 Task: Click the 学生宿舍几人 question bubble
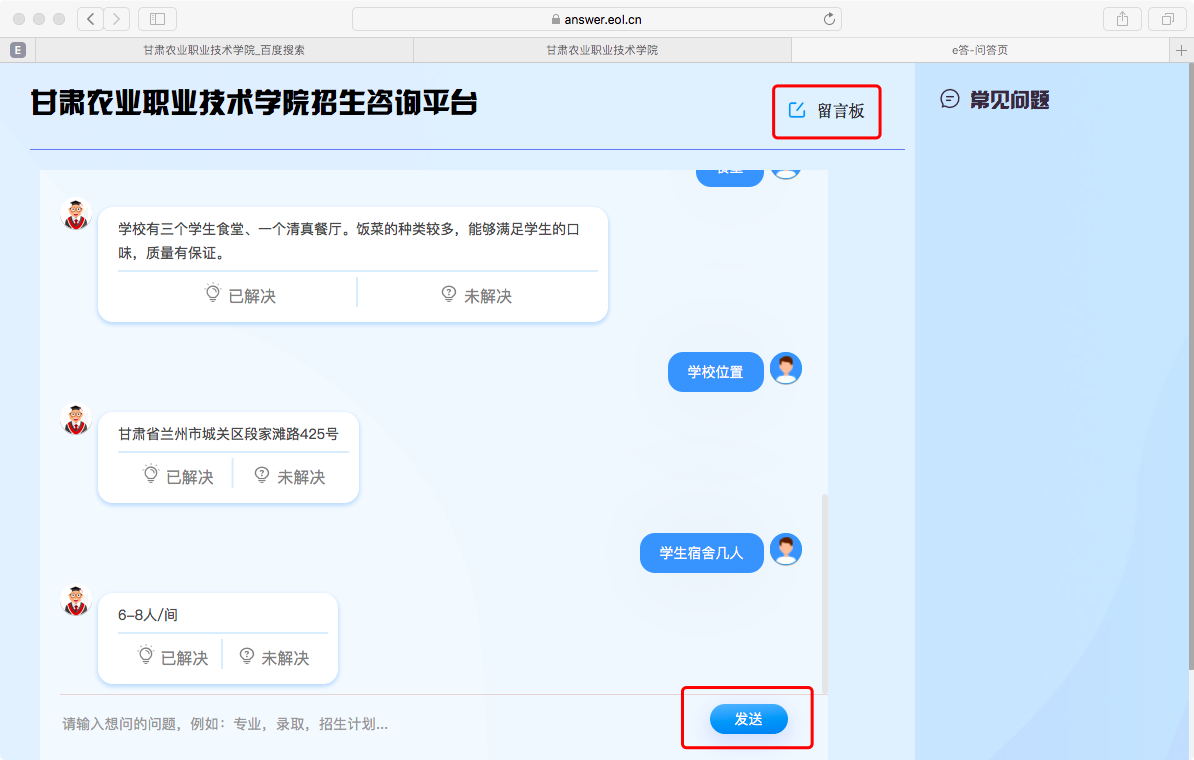pos(701,552)
